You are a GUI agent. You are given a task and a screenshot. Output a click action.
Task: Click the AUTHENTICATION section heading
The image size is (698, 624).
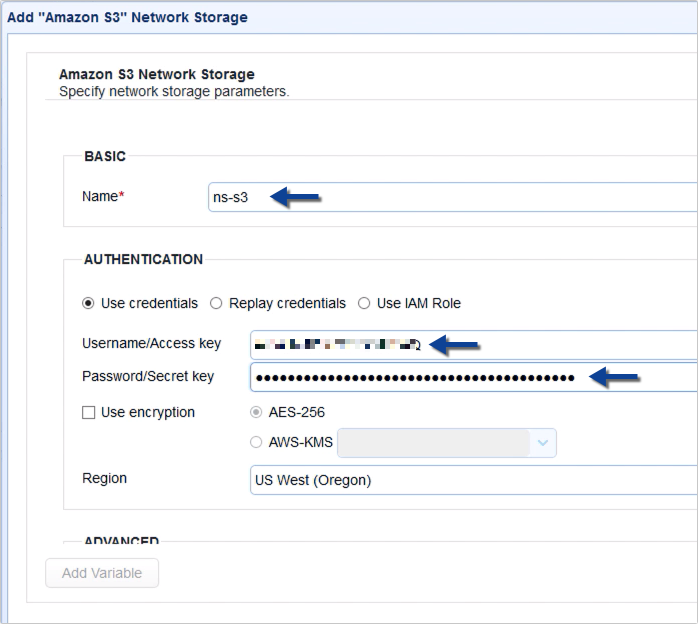[x=143, y=259]
